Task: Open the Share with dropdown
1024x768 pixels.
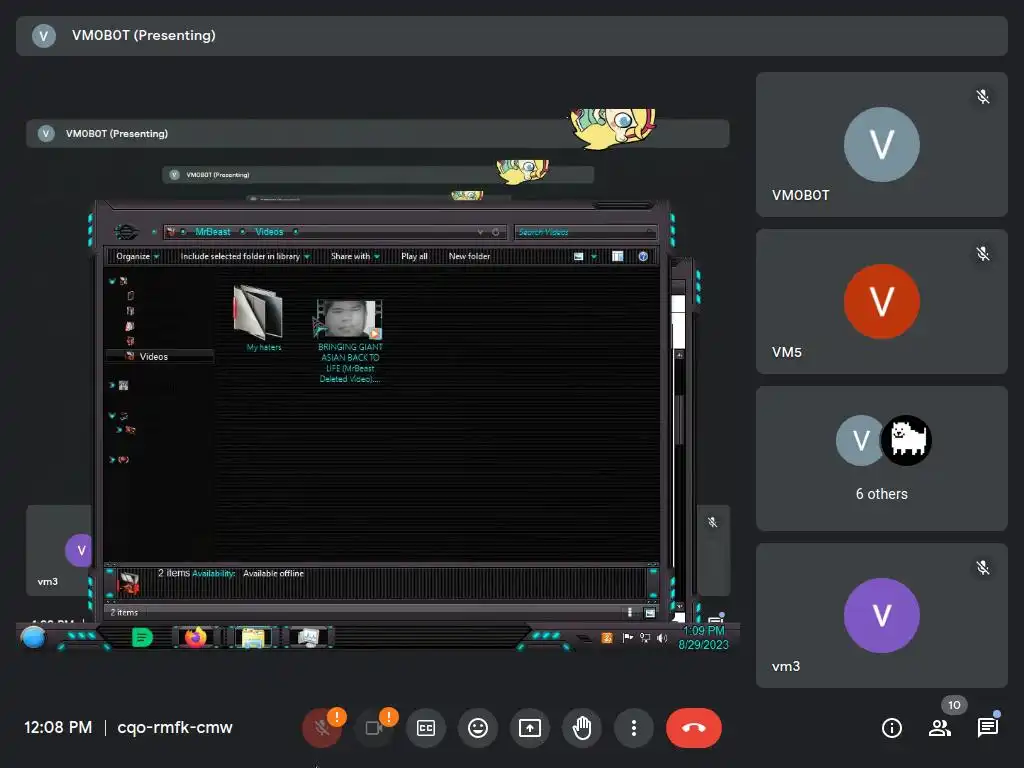Action: point(355,256)
